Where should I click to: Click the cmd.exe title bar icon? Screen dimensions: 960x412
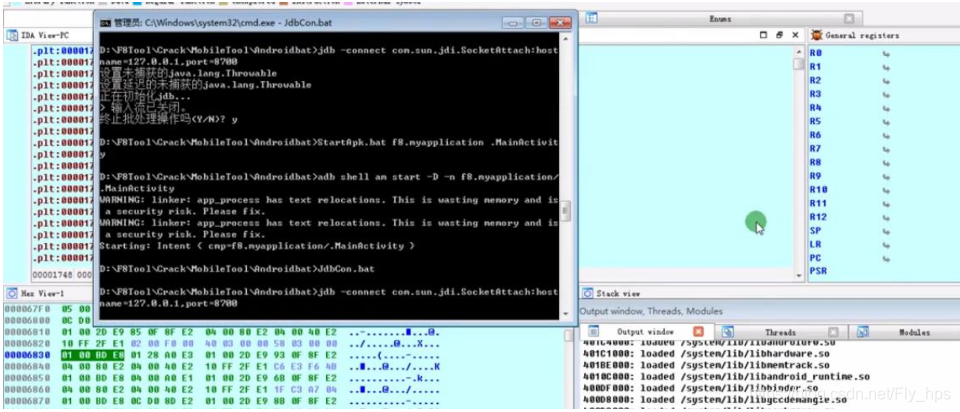[105, 23]
